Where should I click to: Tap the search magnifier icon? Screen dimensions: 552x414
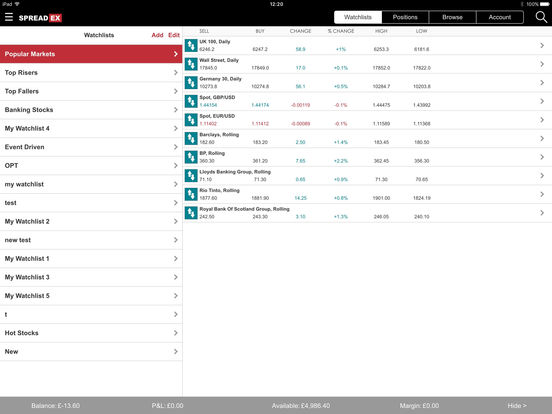pos(541,17)
